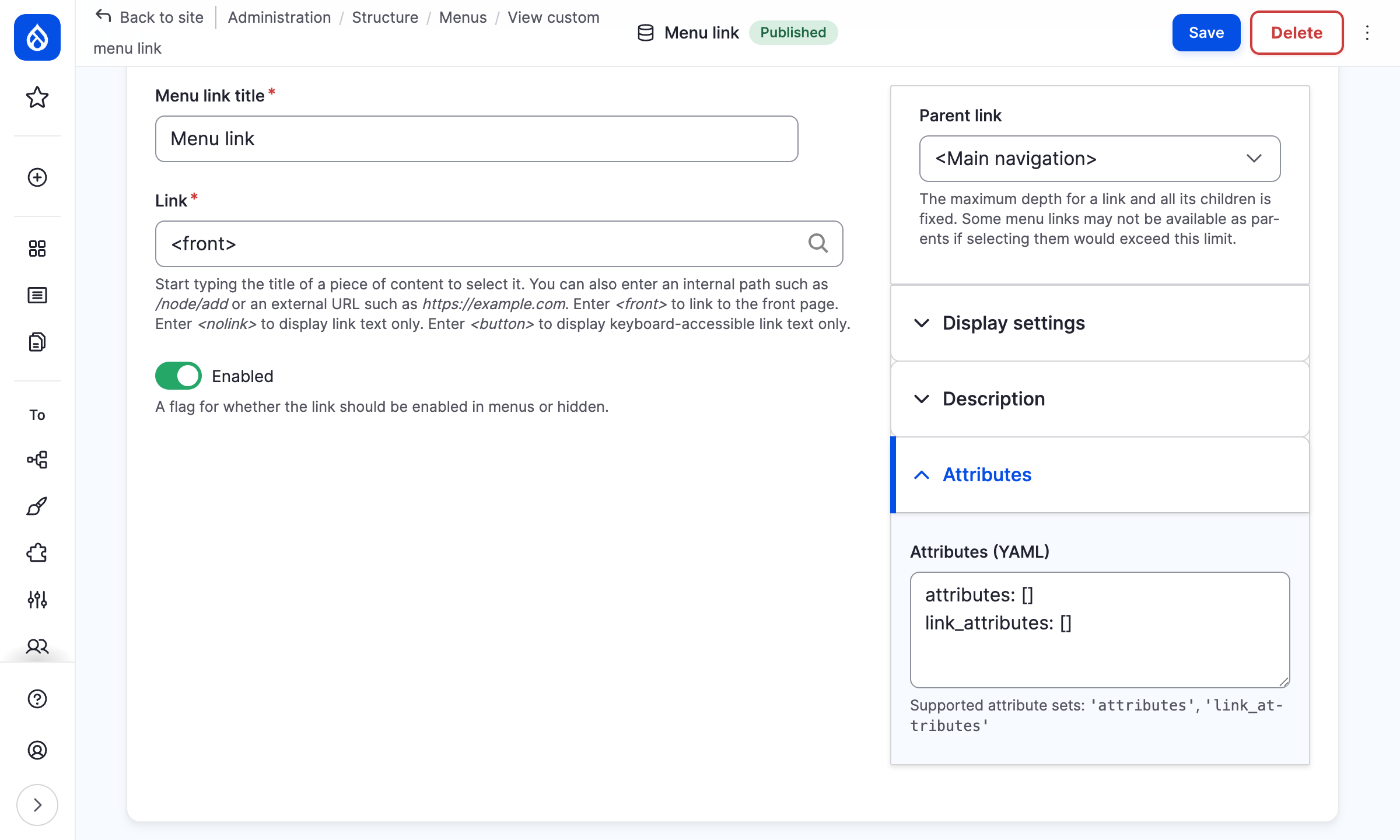The width and height of the screenshot is (1400, 840).
Task: Open the Structure hierarchy icon
Action: click(x=37, y=460)
